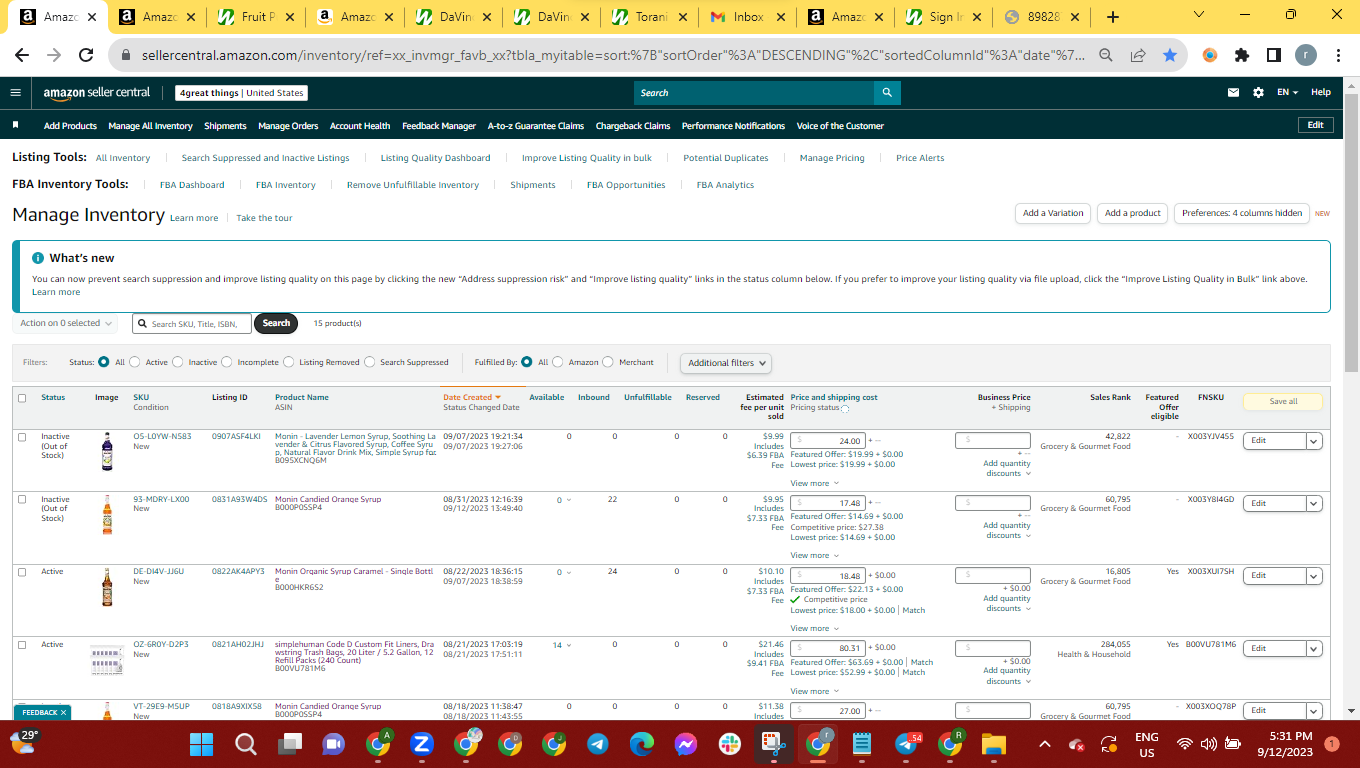This screenshot has width=1360, height=768.
Task: Open Telegram with the 54 badge in taskbar
Action: pyautogui.click(x=908, y=744)
